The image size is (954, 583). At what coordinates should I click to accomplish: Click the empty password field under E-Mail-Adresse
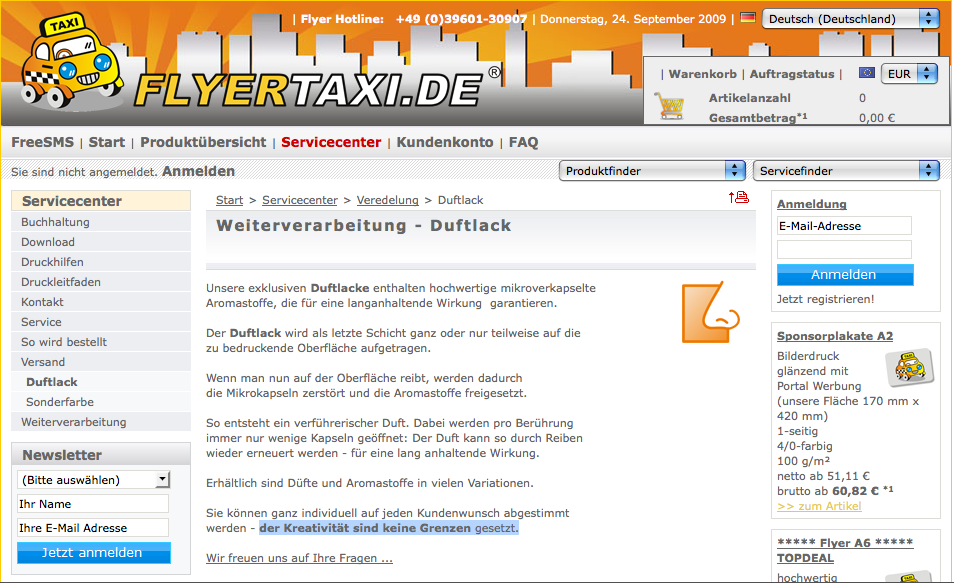(844, 250)
